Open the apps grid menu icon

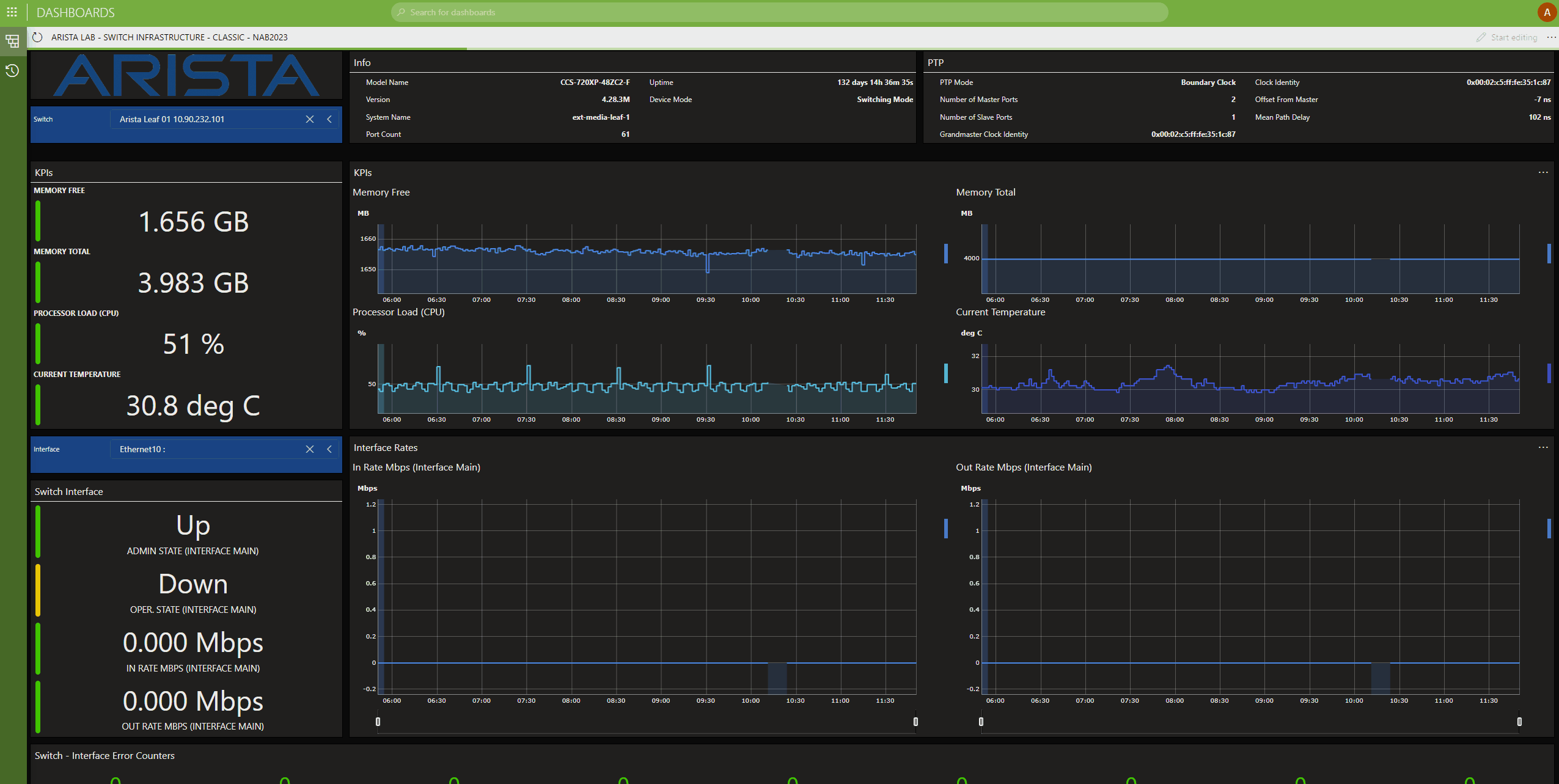pyautogui.click(x=12, y=12)
